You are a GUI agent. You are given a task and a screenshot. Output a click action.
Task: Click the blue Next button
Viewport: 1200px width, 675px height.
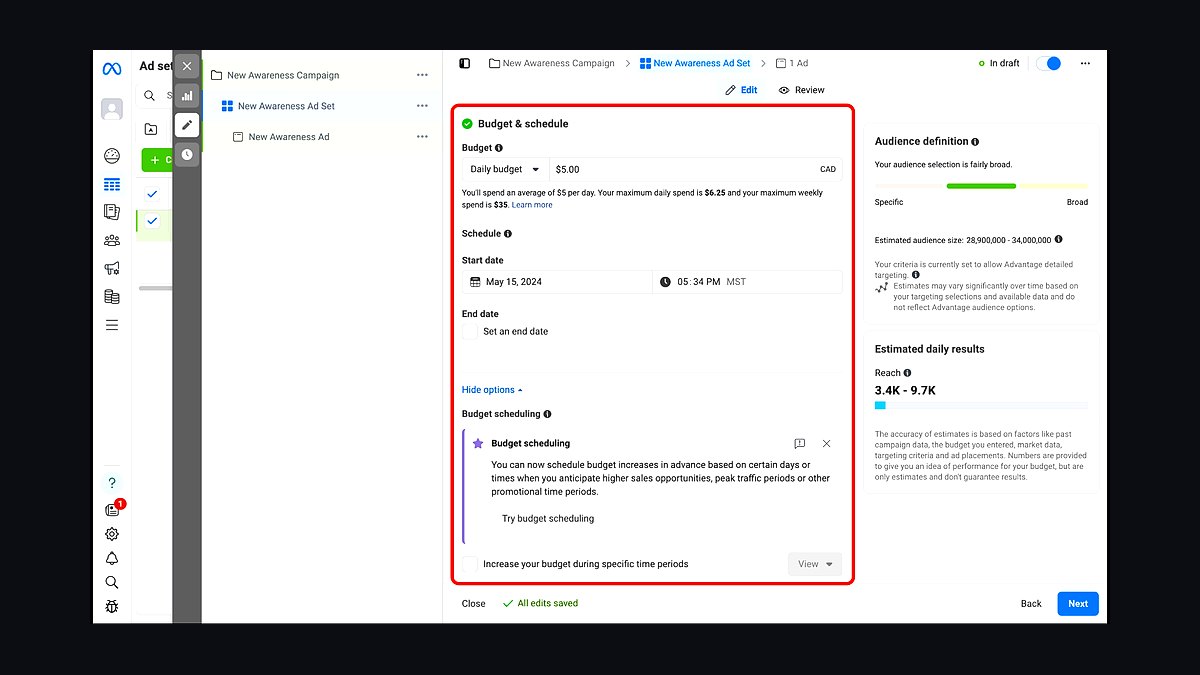[1078, 603]
